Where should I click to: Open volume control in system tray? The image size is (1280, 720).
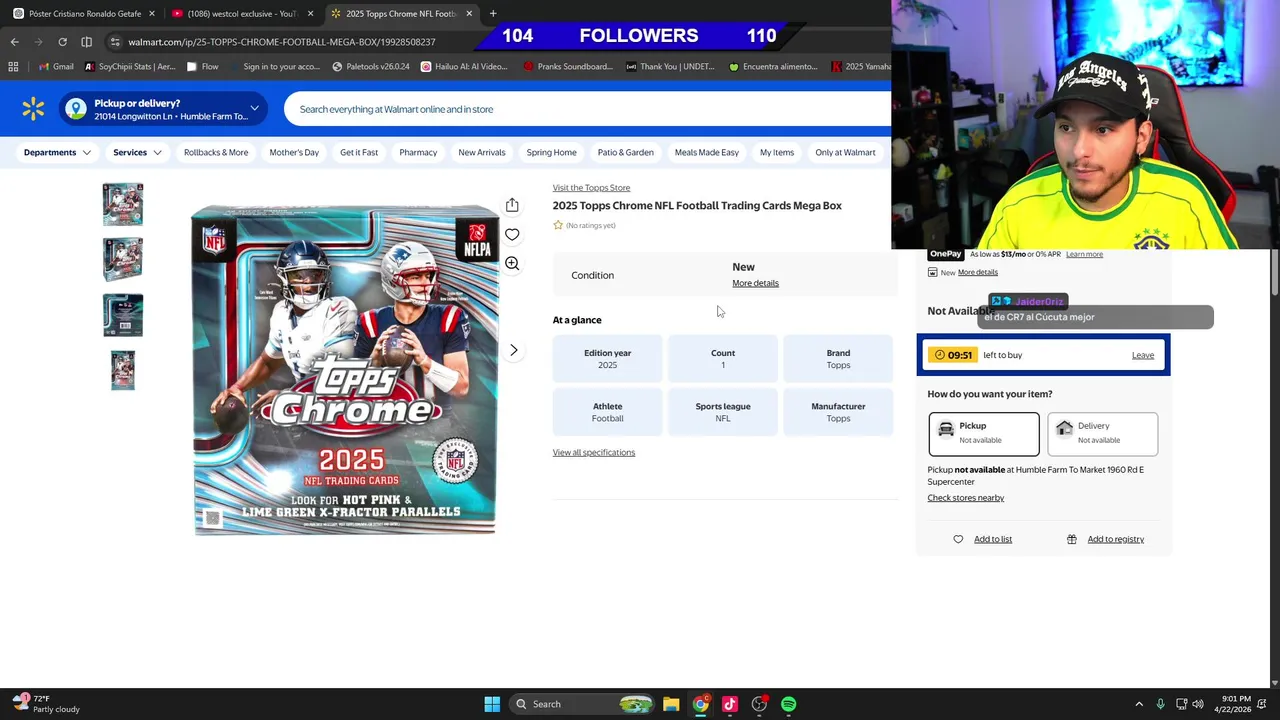pyautogui.click(x=1198, y=704)
